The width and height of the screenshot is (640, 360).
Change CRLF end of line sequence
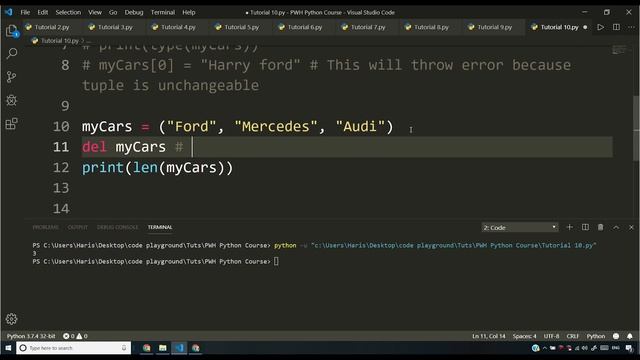pos(573,336)
